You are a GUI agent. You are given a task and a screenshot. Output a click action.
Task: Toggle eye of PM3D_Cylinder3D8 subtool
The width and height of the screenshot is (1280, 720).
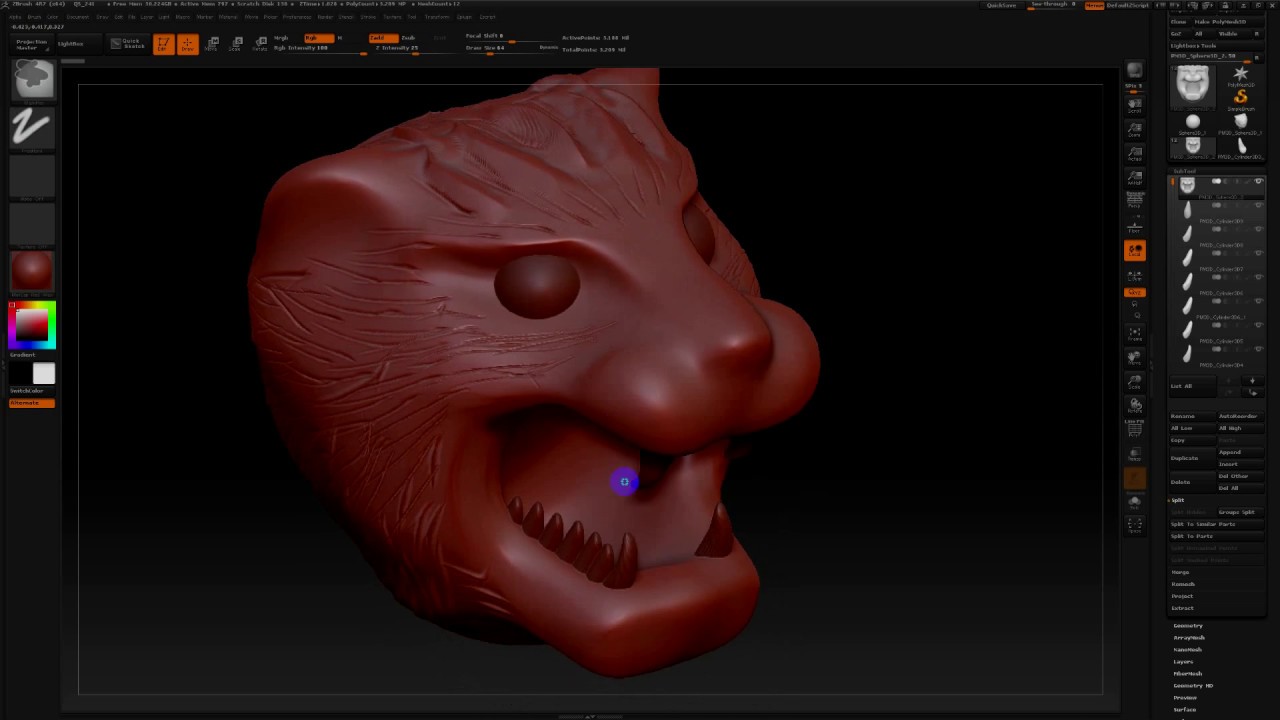coord(1258,229)
